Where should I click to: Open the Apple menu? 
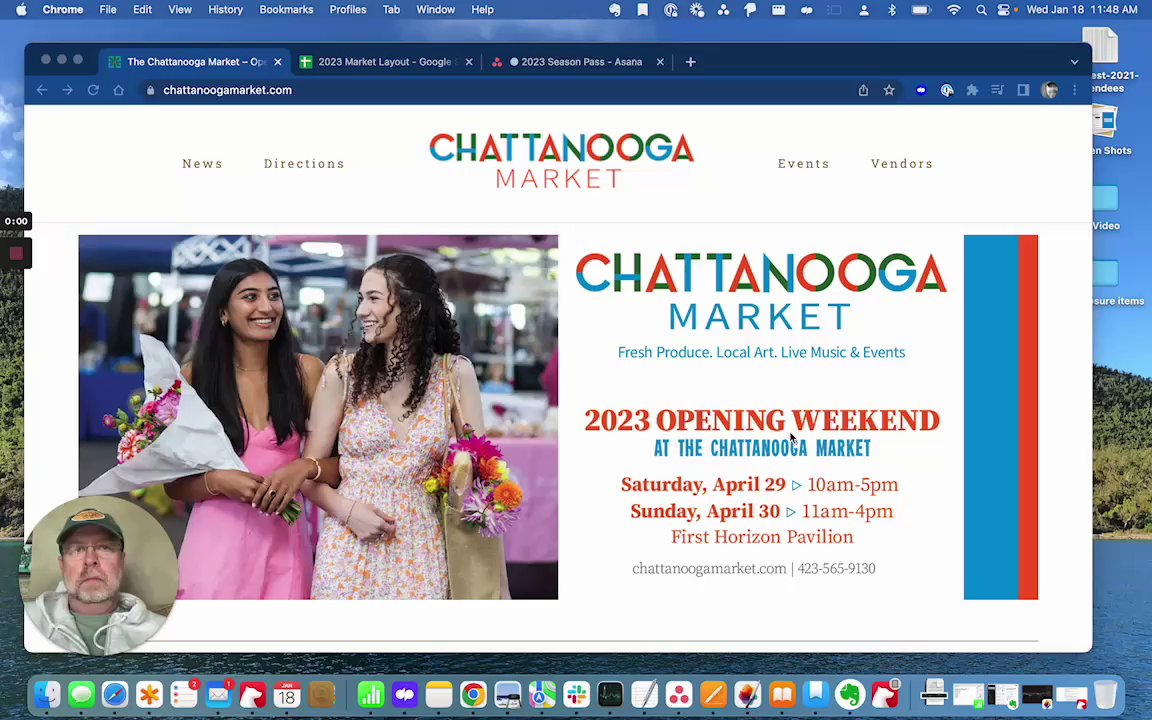(21, 10)
